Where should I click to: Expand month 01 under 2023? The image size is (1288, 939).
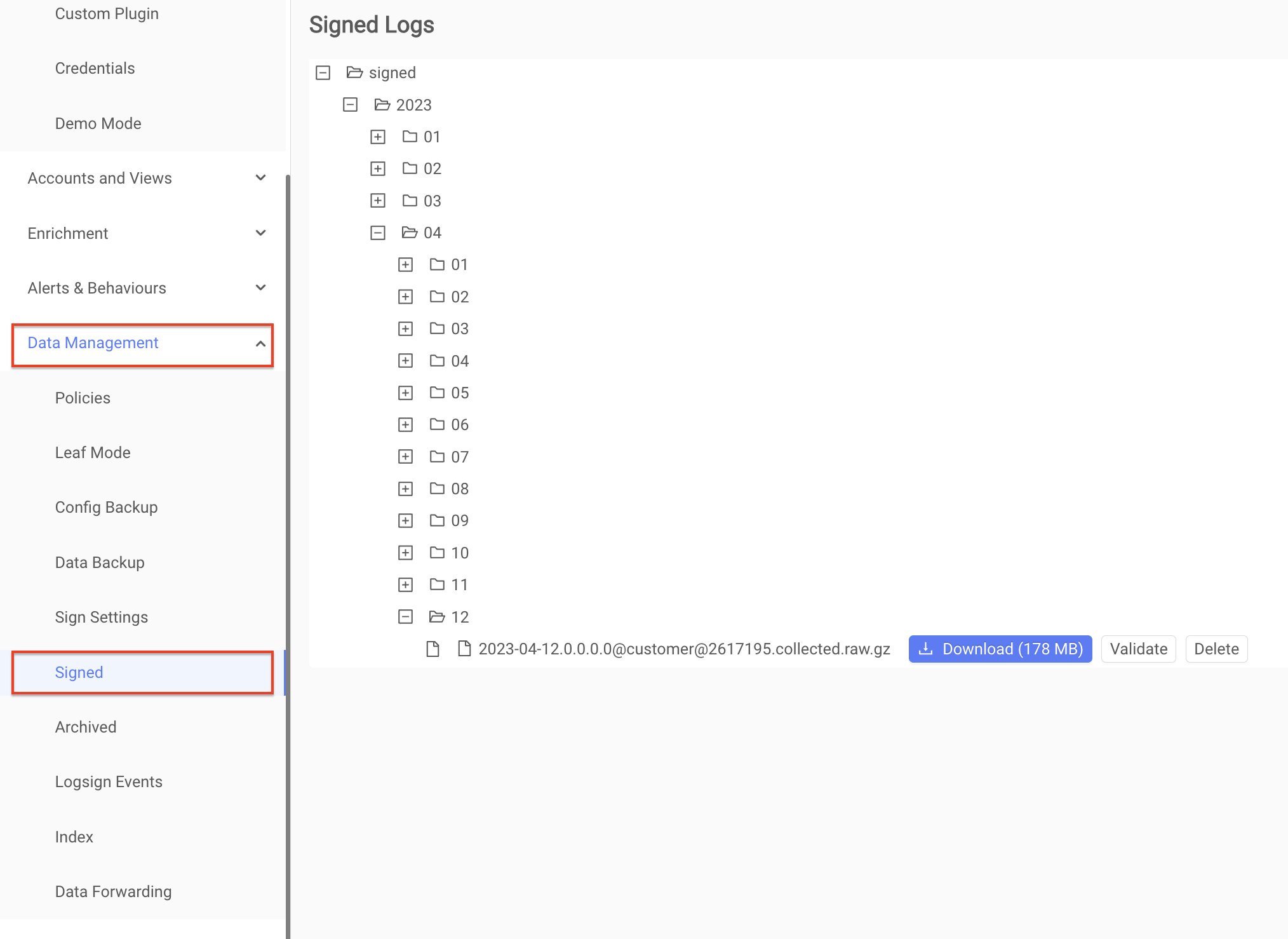click(378, 137)
